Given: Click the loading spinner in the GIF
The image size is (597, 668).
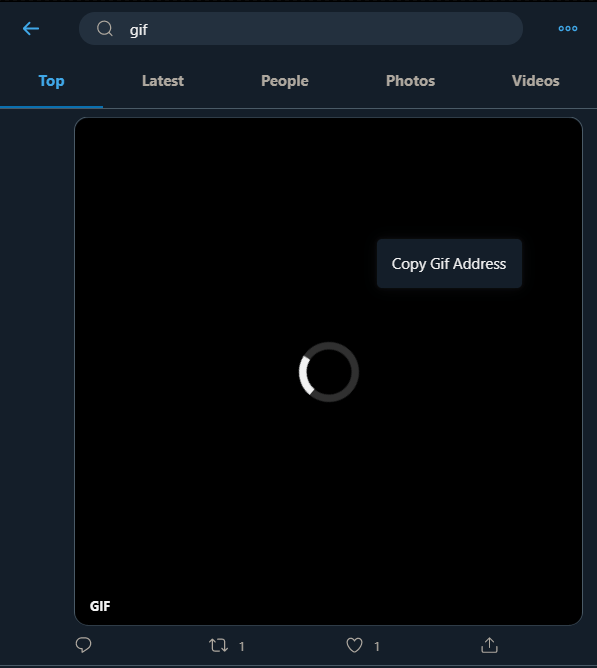Looking at the screenshot, I should pyautogui.click(x=329, y=372).
